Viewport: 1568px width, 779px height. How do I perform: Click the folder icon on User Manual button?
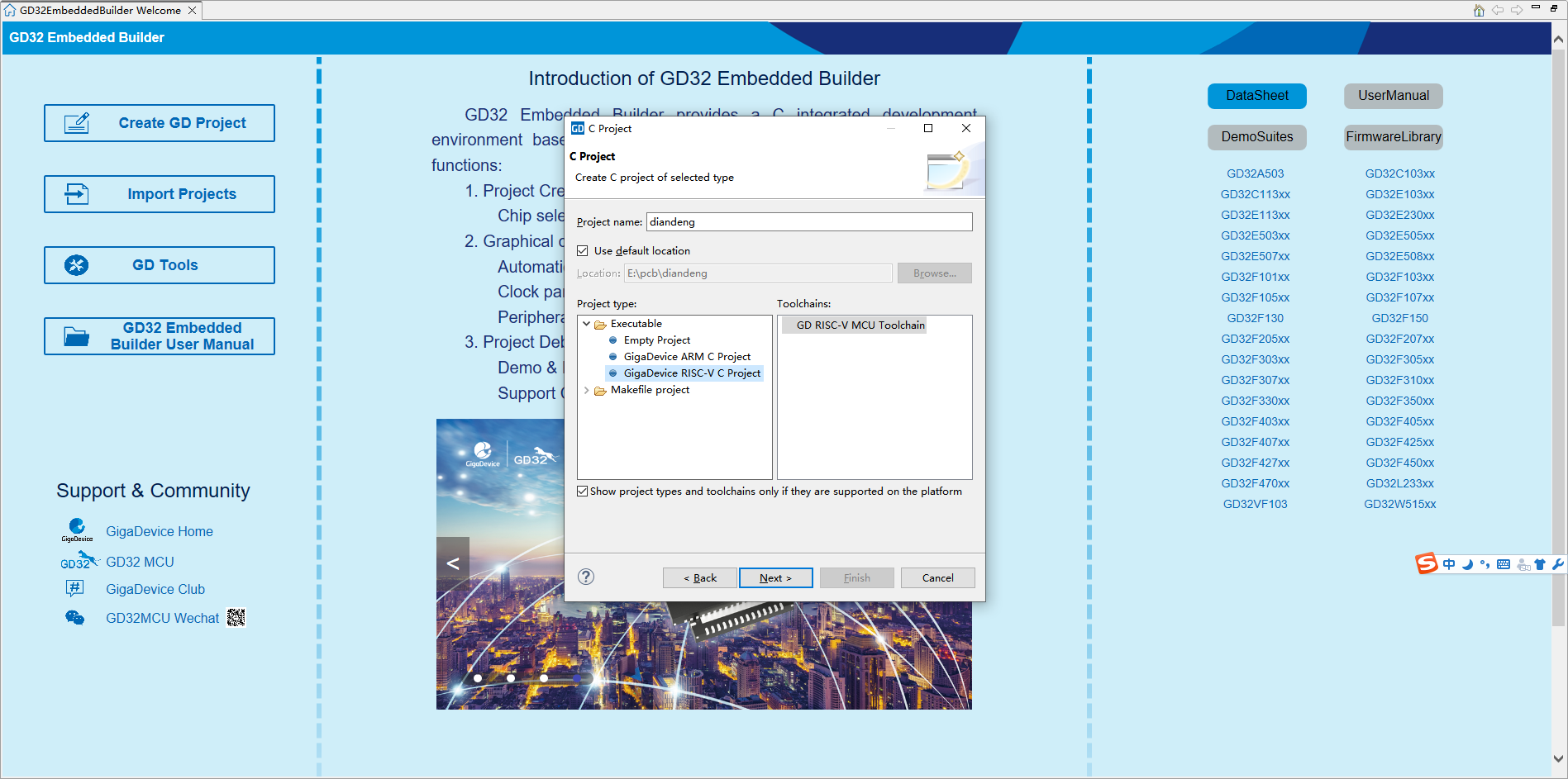pos(77,336)
